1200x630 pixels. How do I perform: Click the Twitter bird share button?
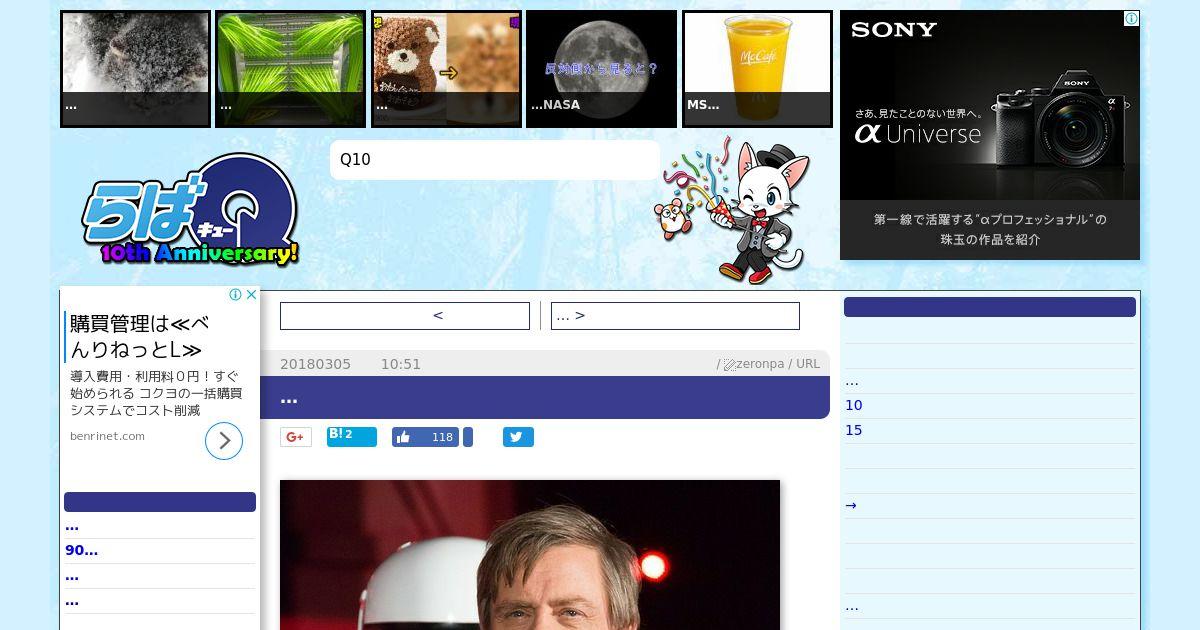pos(518,437)
